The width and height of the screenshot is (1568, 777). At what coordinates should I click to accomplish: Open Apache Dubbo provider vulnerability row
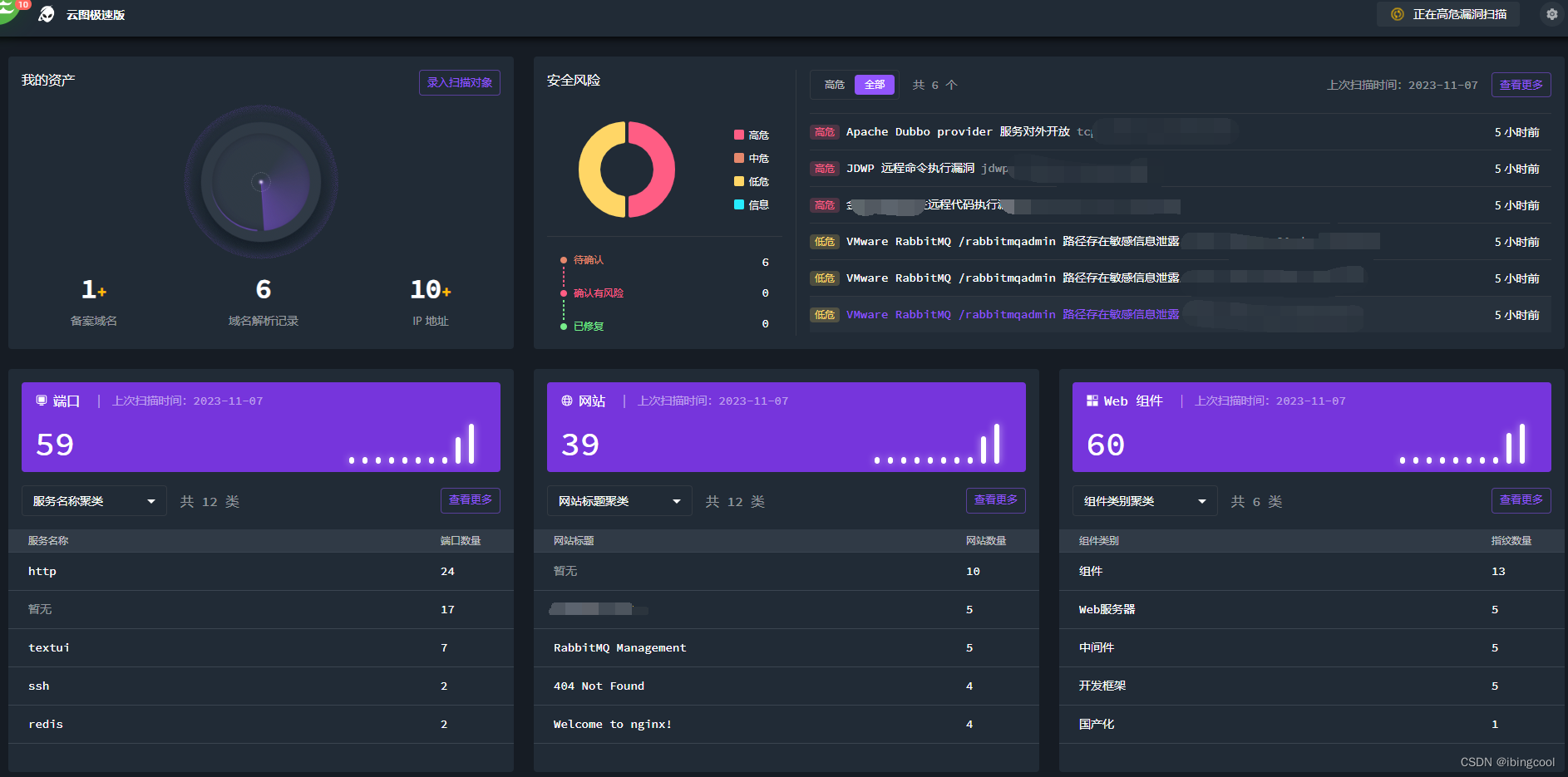click(x=1181, y=132)
